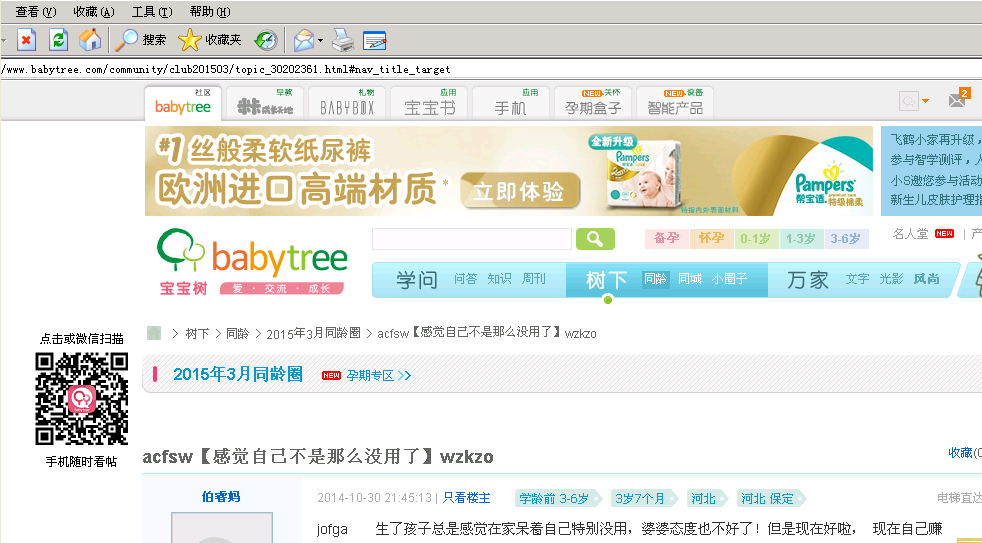Open the messages envelope icon with badge
This screenshot has width=982, height=543.
click(x=957, y=101)
